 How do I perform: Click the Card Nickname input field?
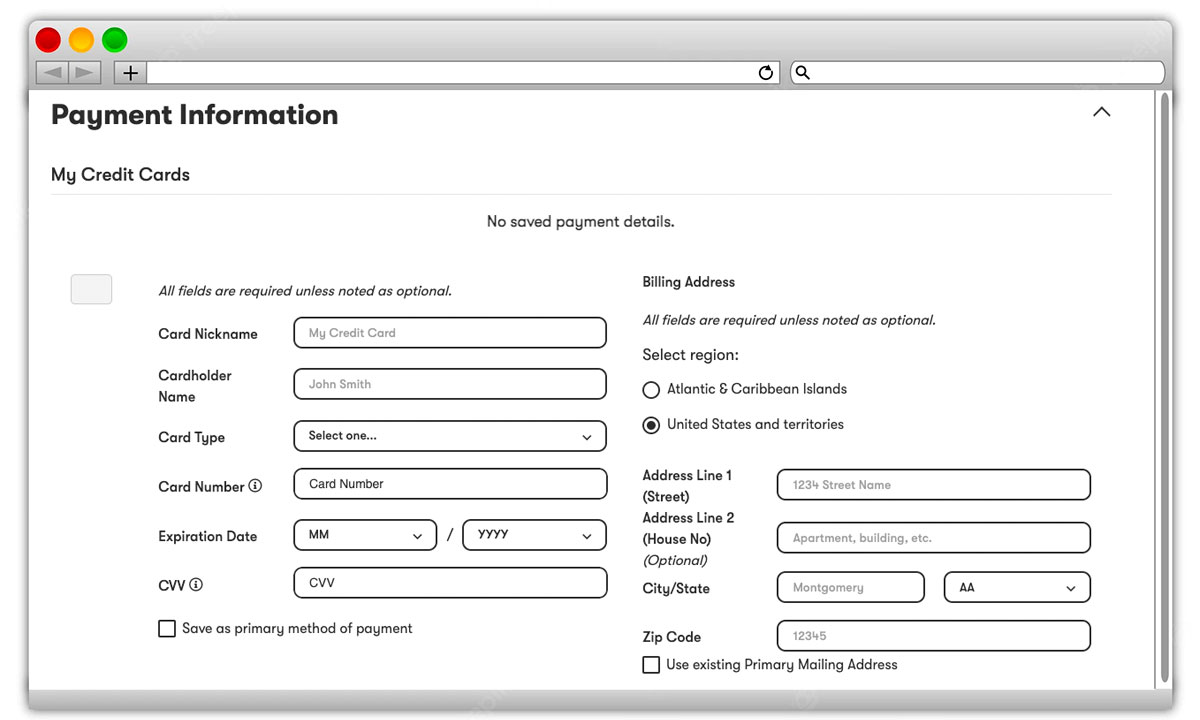pos(450,333)
